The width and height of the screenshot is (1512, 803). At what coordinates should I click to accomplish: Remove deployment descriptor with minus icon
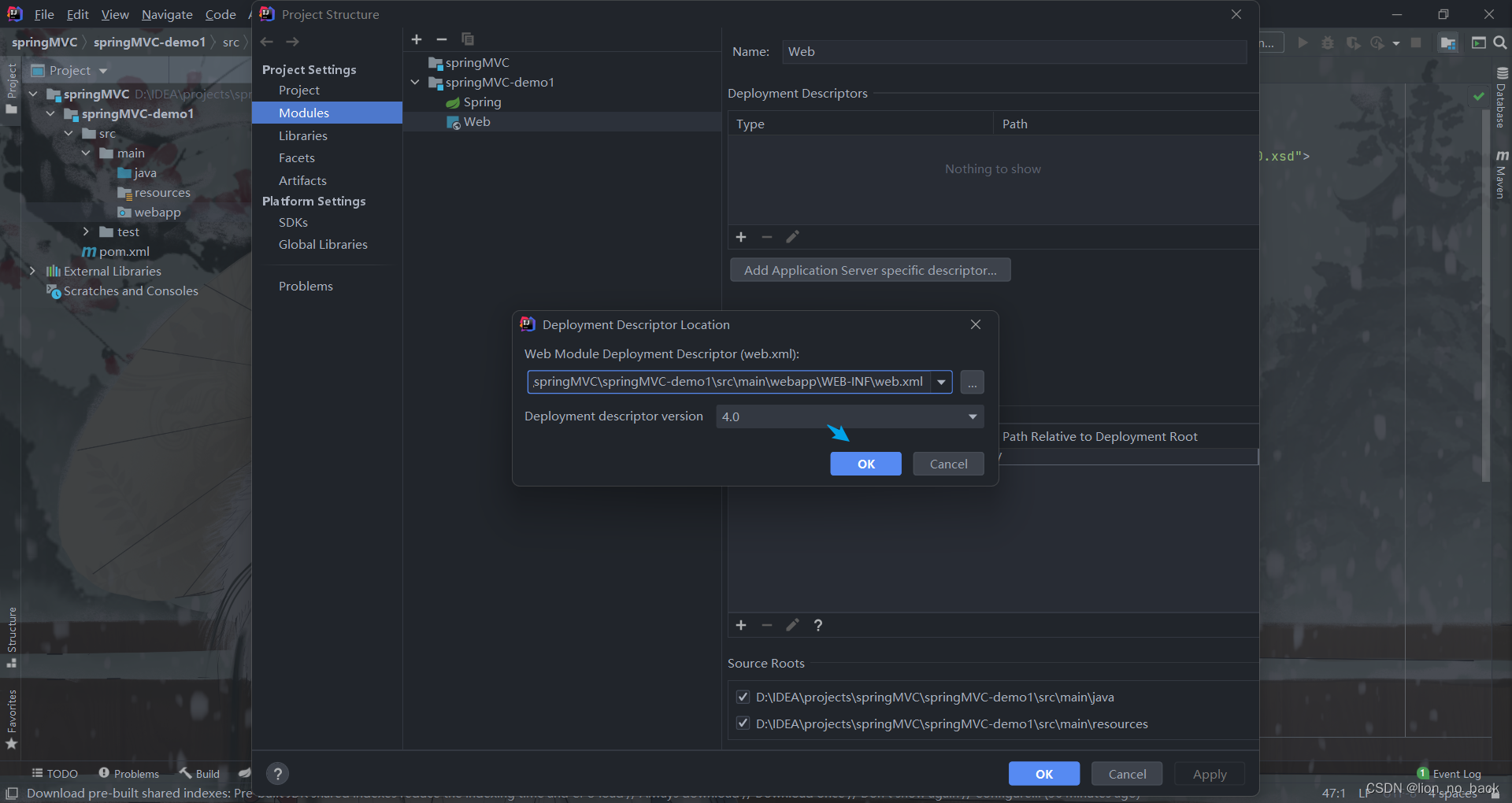(x=767, y=237)
